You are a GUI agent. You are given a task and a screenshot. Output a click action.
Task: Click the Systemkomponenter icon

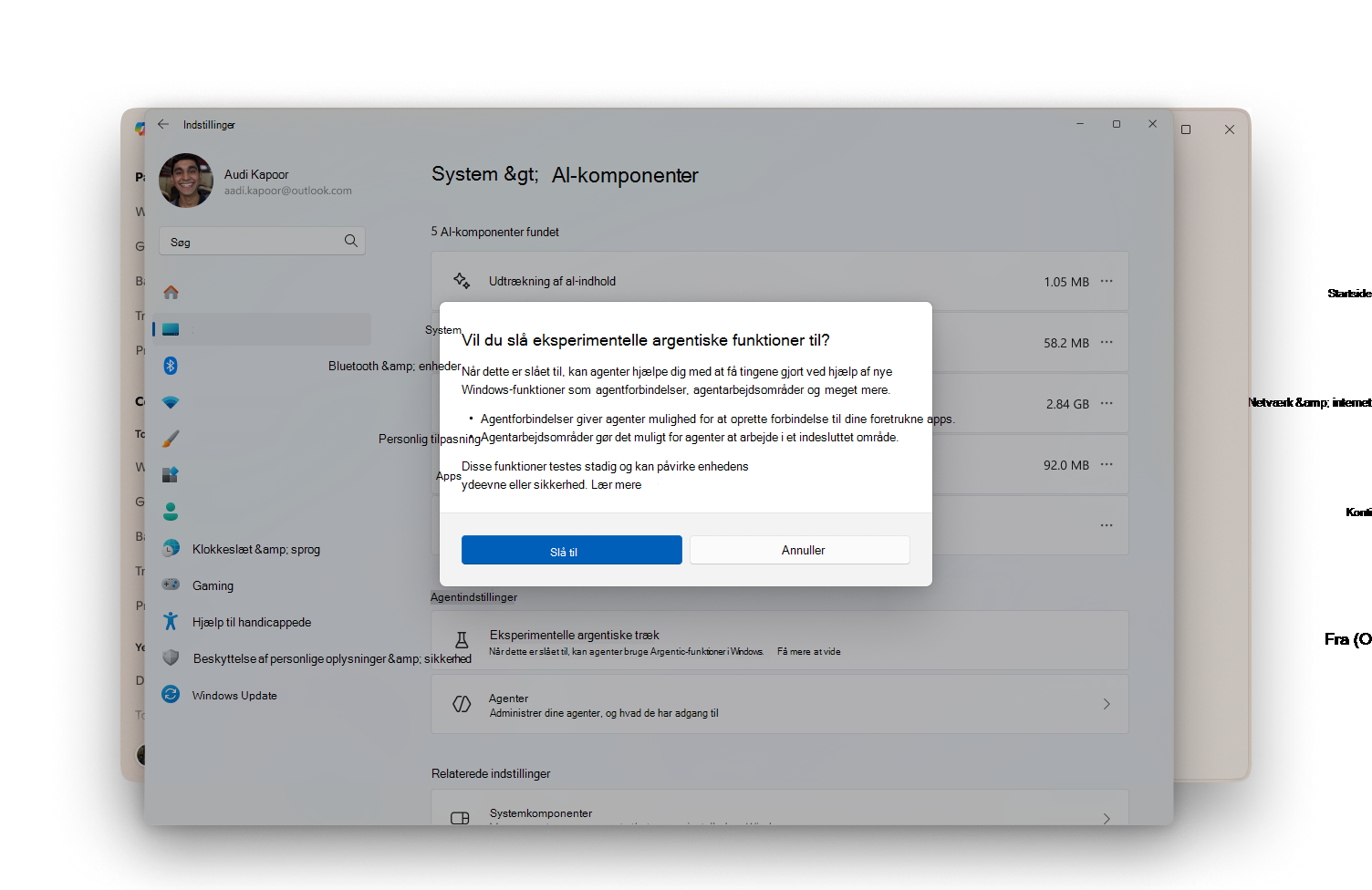tap(461, 818)
